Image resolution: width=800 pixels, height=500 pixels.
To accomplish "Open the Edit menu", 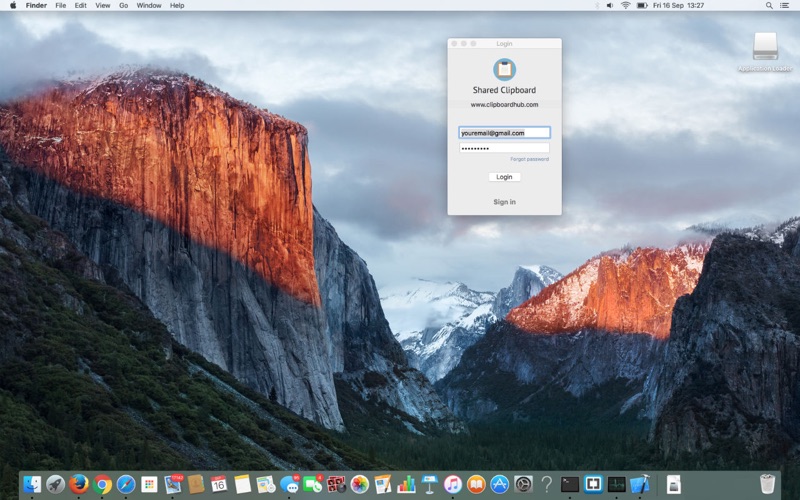I will 81,6.
